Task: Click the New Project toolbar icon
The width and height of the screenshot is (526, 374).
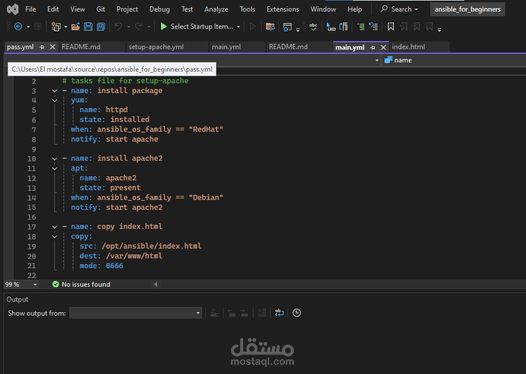Action: (56, 26)
